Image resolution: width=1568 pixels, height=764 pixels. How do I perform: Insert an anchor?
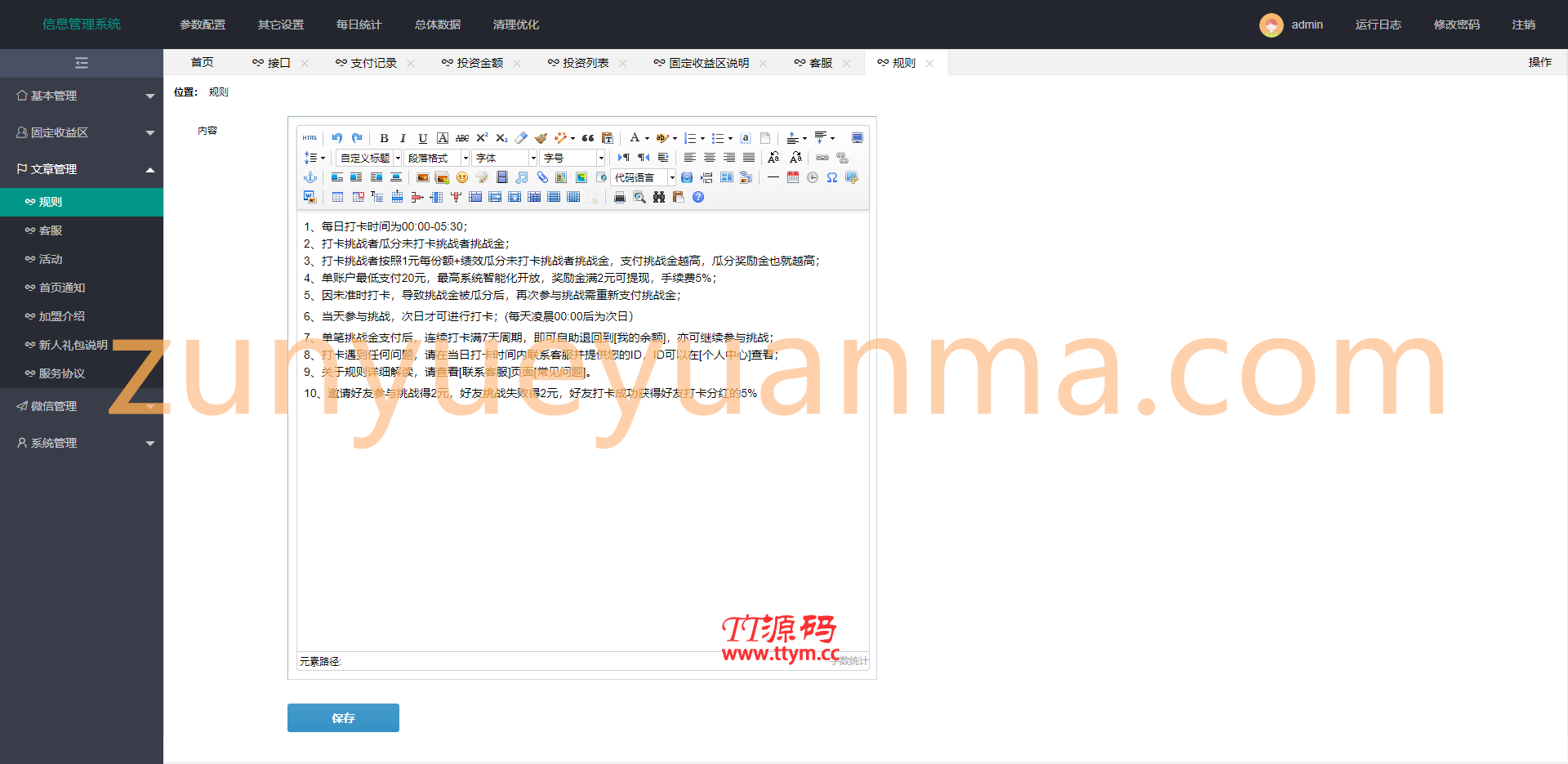coord(310,177)
